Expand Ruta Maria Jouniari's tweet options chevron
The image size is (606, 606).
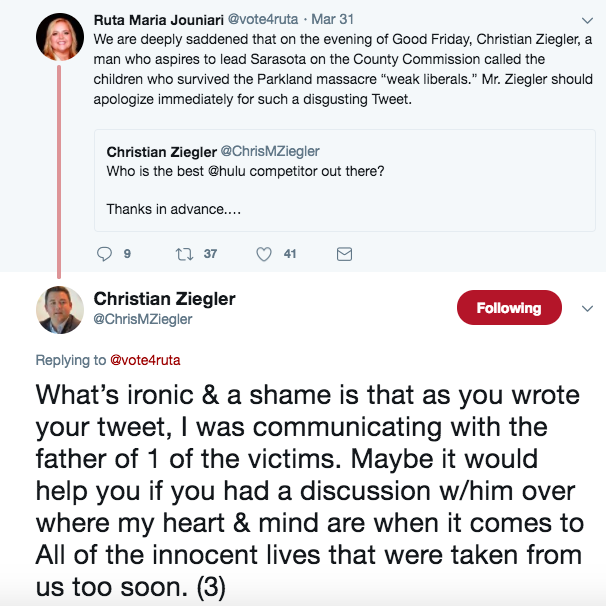[587, 19]
